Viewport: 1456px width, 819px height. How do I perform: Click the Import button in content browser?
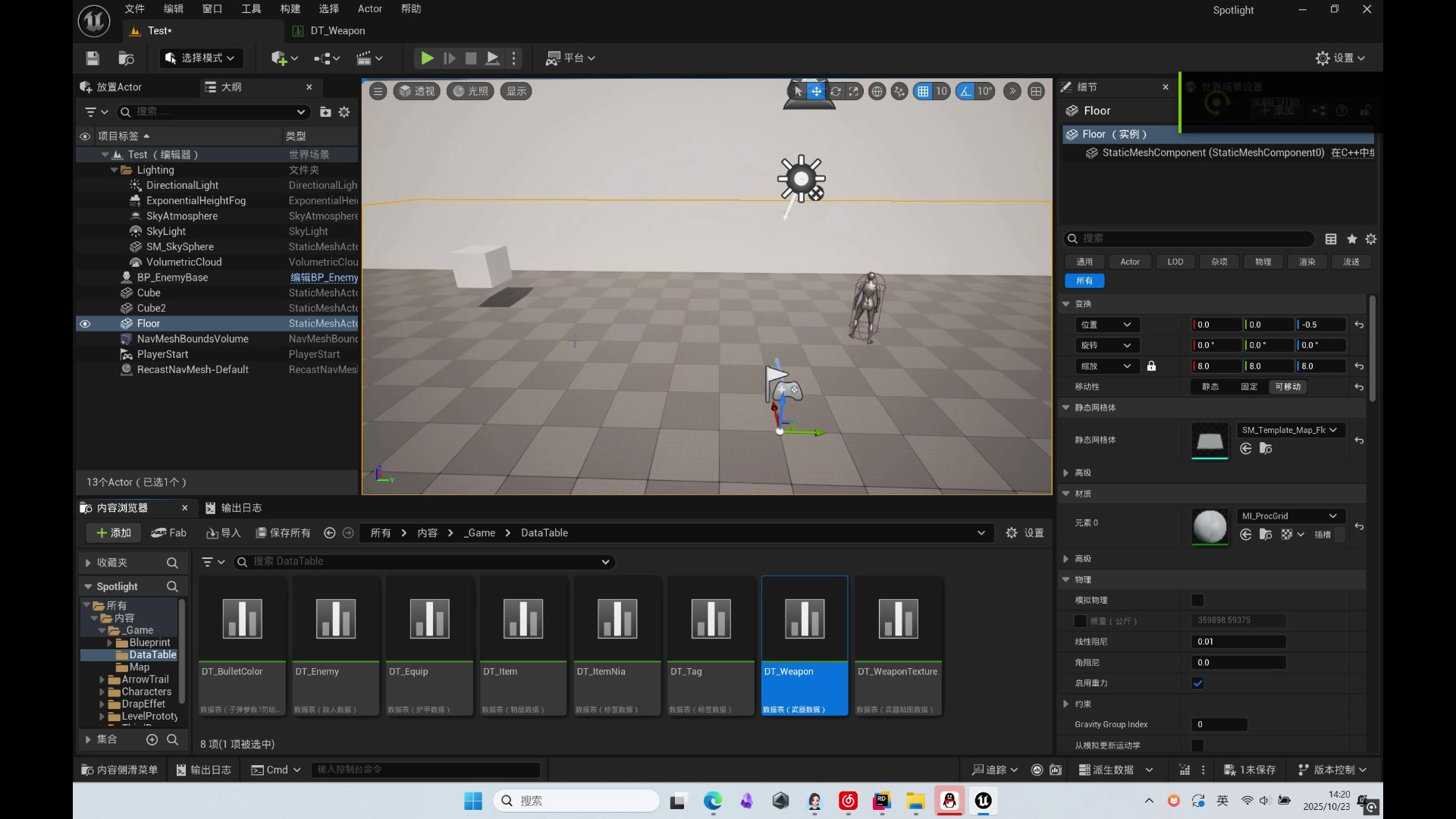click(x=223, y=533)
